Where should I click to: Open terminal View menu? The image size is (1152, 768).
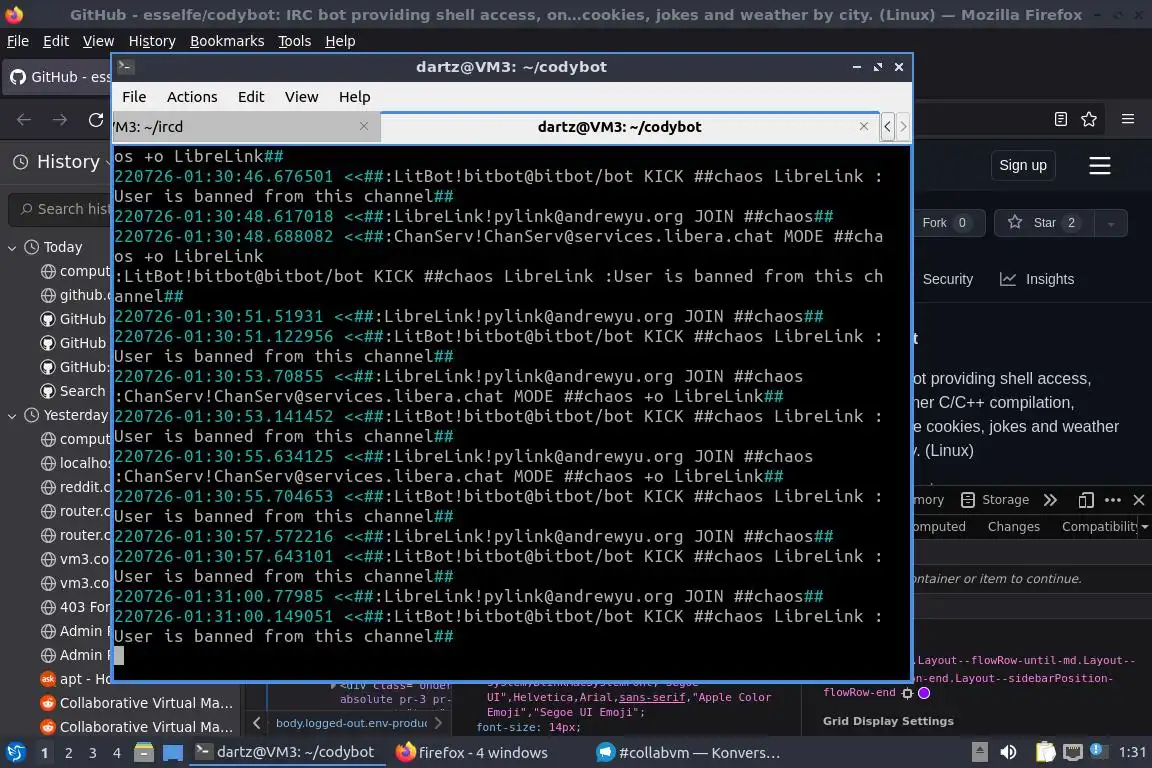coord(301,97)
